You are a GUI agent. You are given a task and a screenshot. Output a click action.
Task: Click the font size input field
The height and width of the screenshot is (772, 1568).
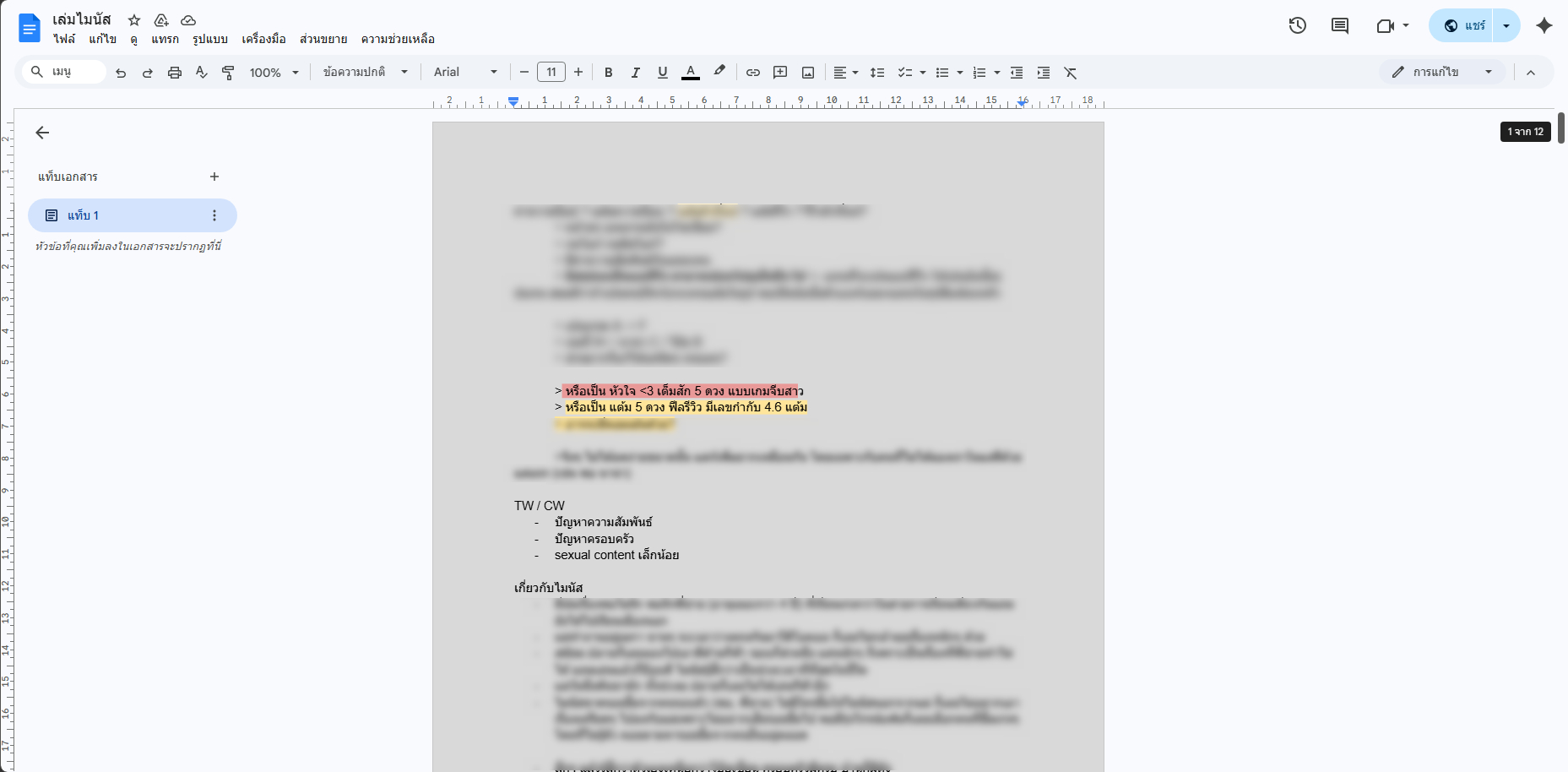point(551,73)
